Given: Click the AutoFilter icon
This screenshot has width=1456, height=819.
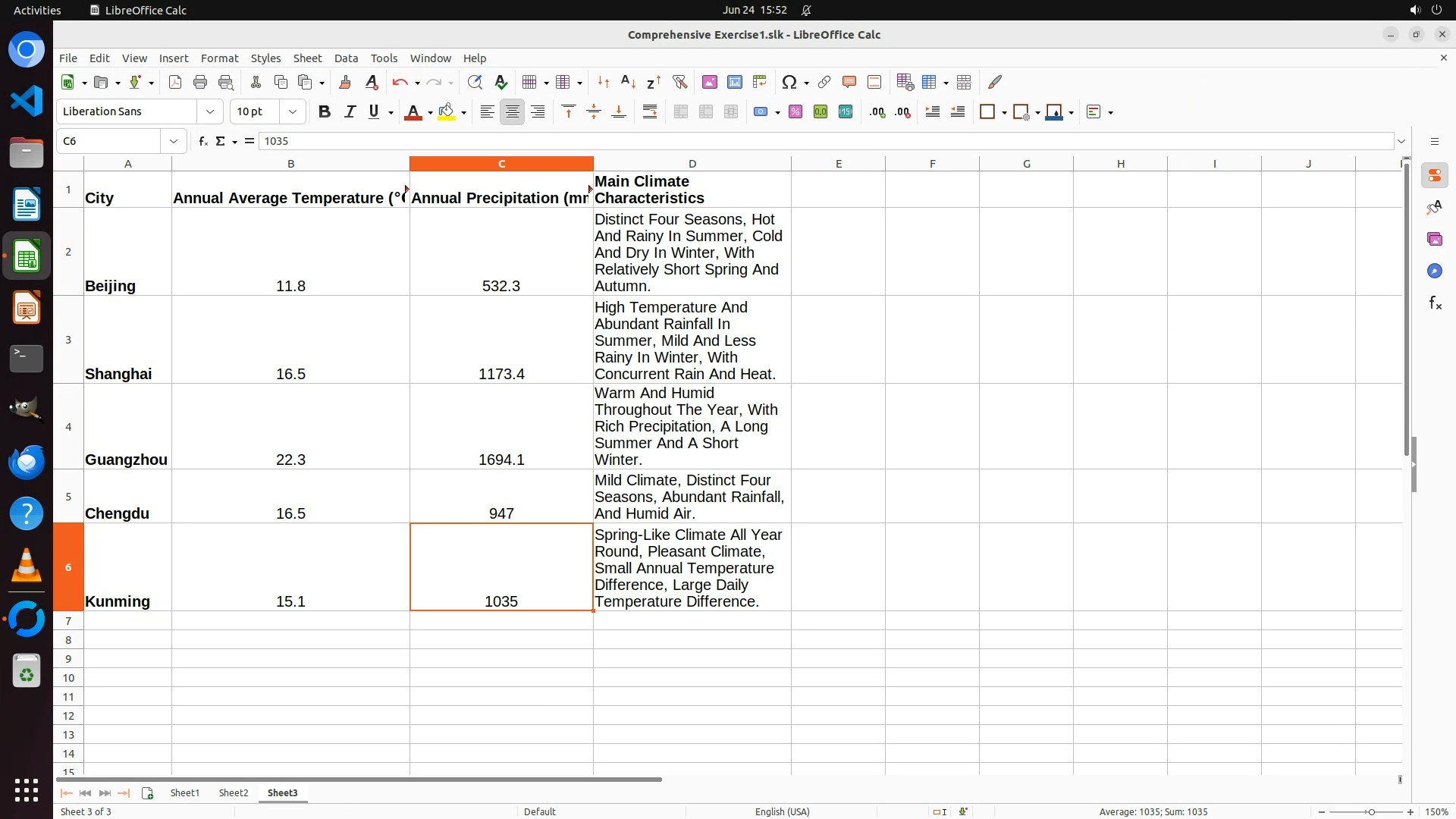Looking at the screenshot, I should [x=679, y=82].
